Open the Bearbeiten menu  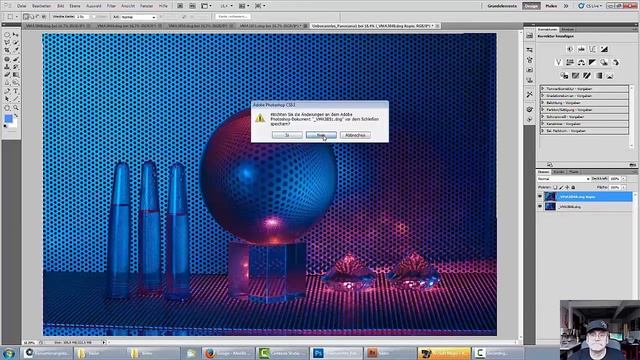click(41, 6)
